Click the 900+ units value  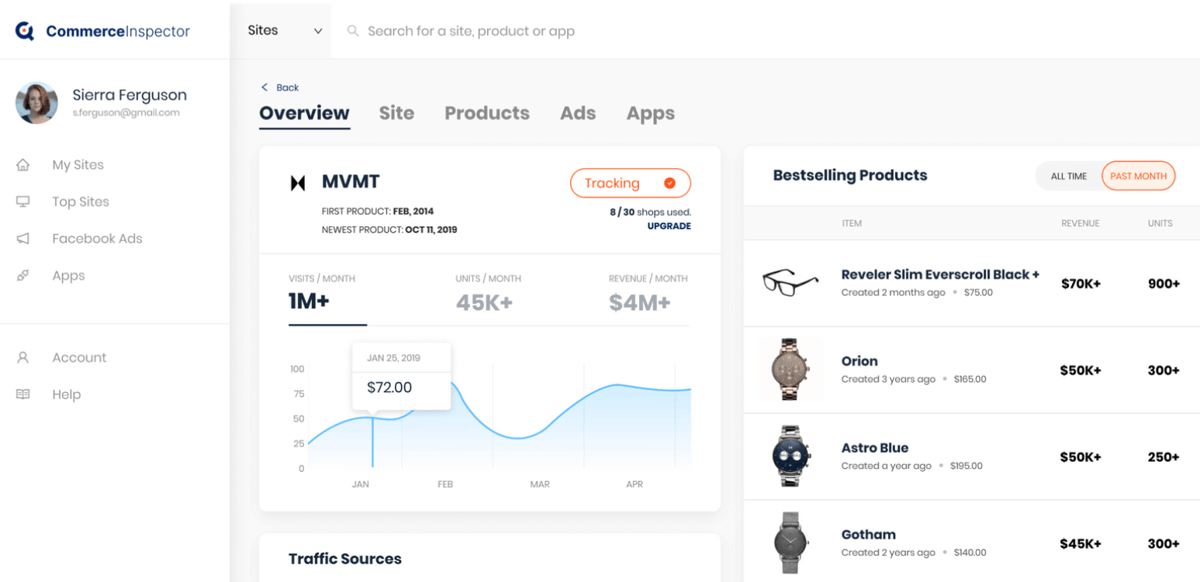(1164, 284)
